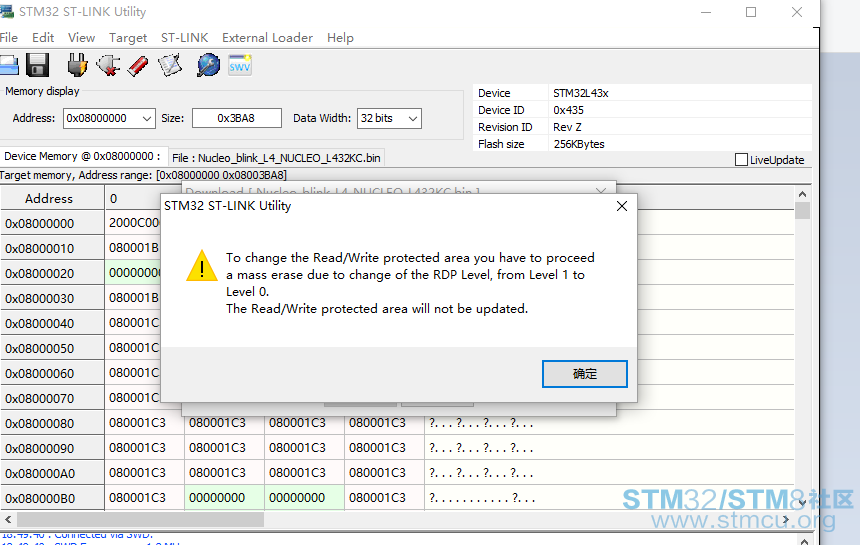Switch to Device Memory @ 0x08000000 tab
The height and width of the screenshot is (545, 860).
pos(82,156)
